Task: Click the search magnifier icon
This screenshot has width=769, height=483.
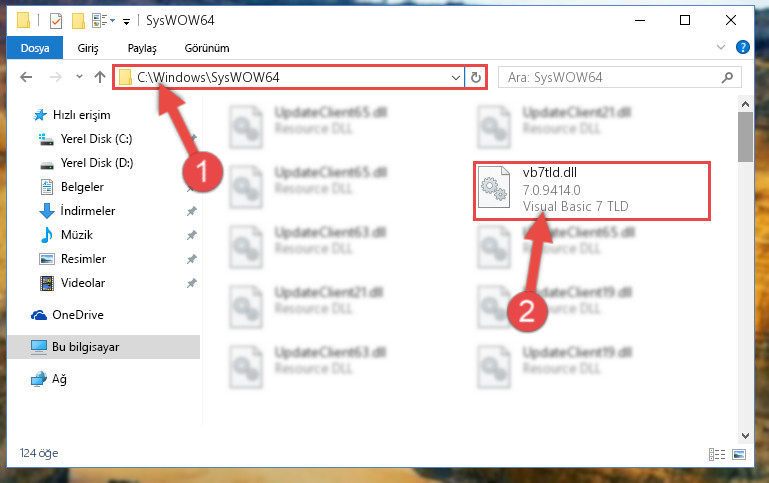Action: tap(728, 77)
